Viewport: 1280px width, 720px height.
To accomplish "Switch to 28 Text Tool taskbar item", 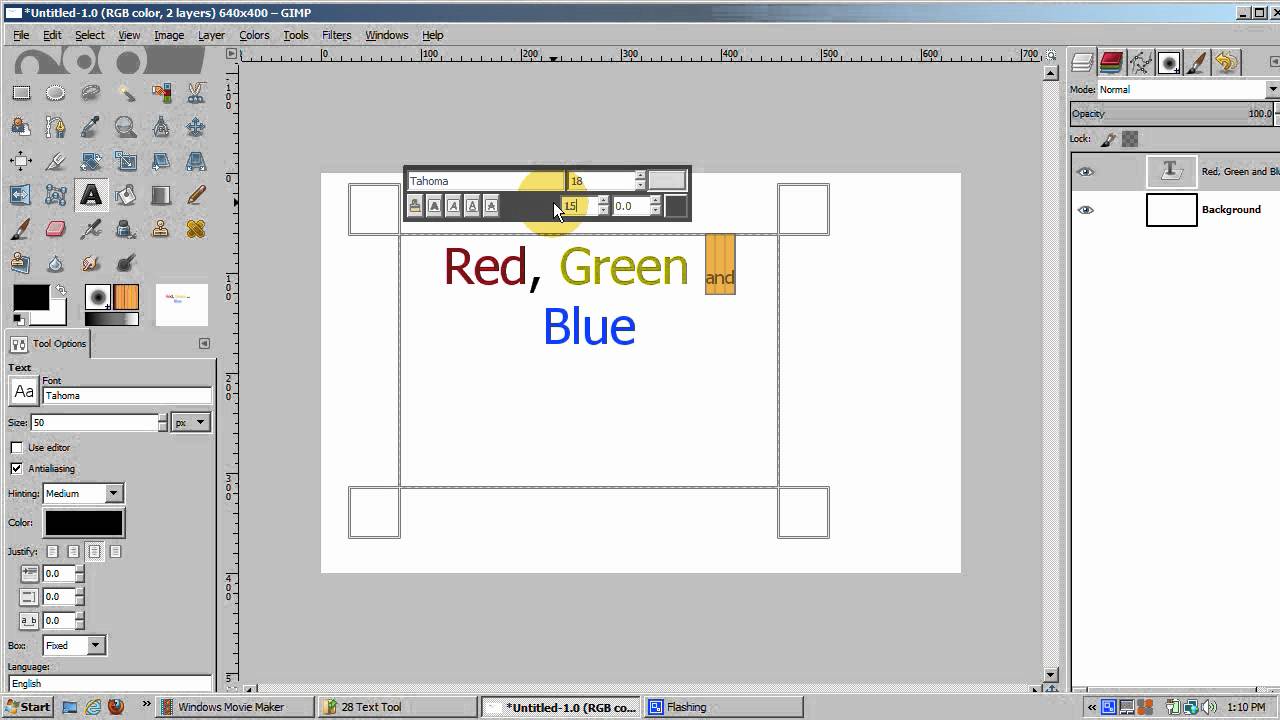I will 399,707.
